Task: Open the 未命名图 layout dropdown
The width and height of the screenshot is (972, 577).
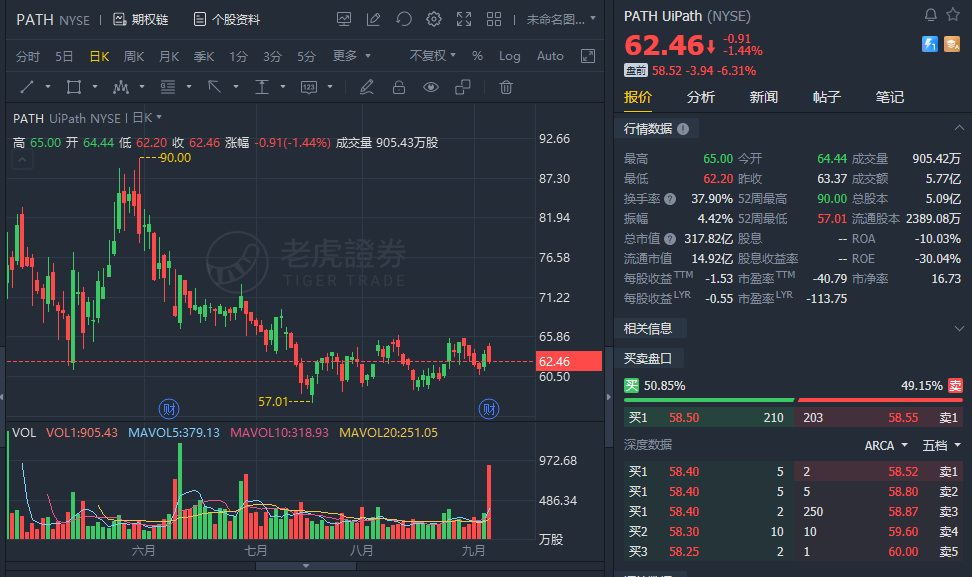Action: click(561, 19)
